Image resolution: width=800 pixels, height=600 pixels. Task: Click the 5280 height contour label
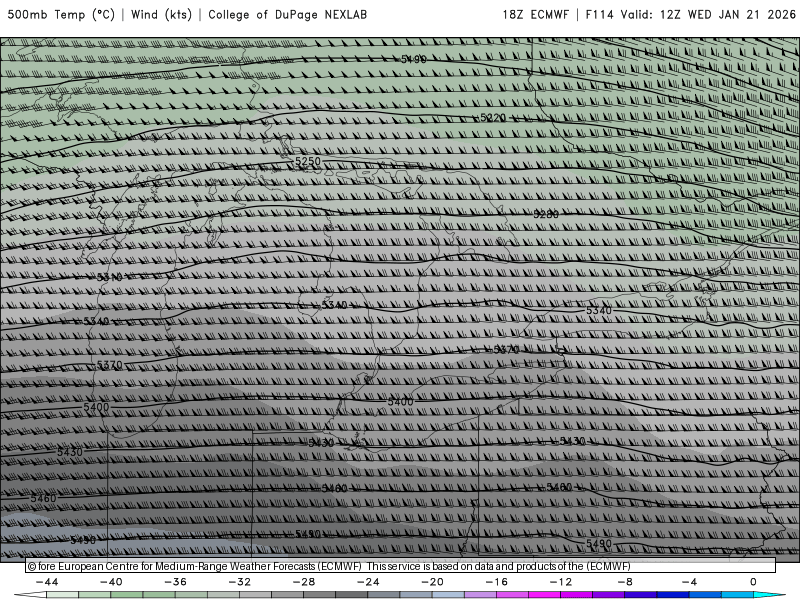tap(546, 214)
